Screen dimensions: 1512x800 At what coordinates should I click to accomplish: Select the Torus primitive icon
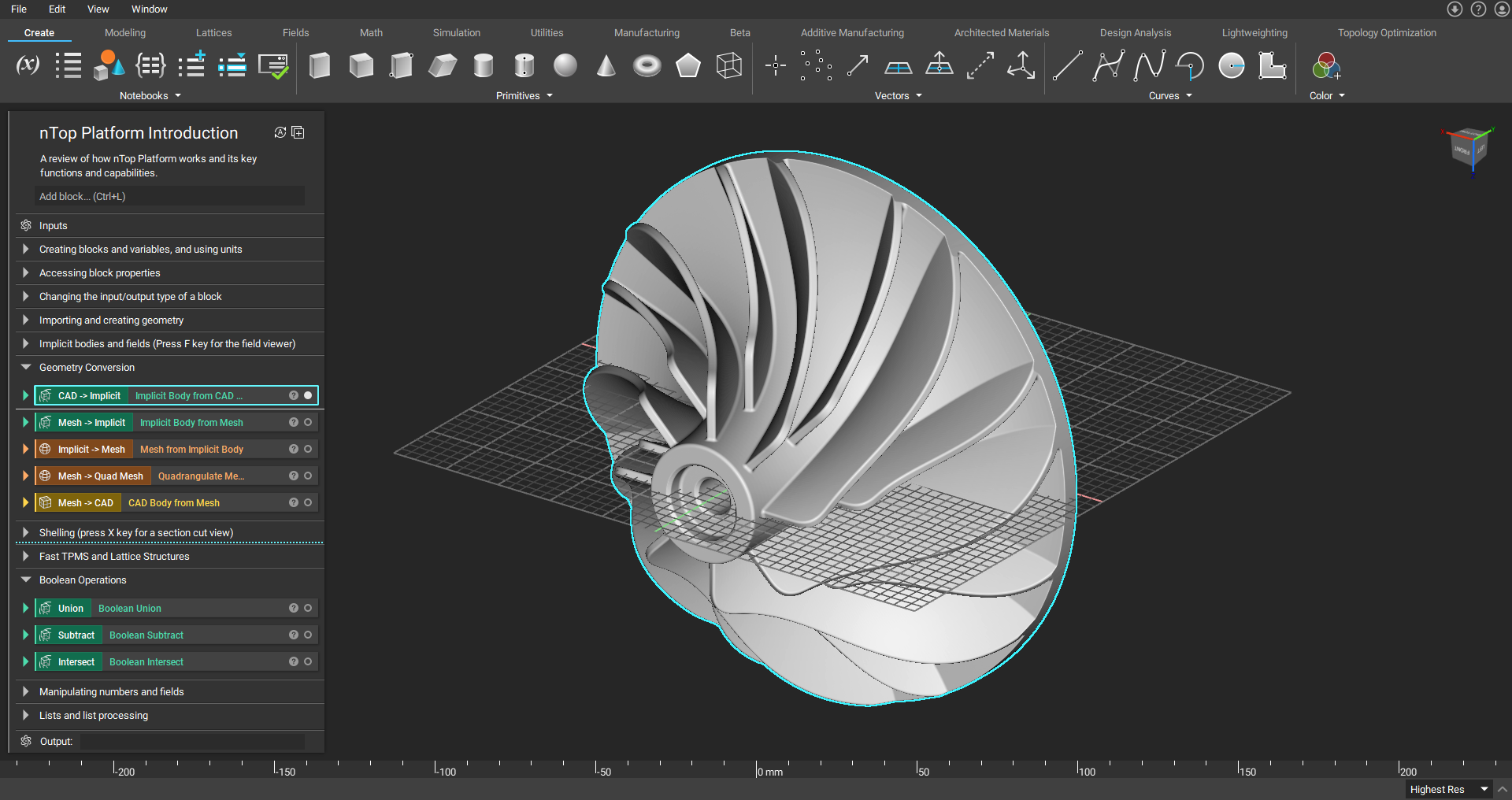(647, 65)
